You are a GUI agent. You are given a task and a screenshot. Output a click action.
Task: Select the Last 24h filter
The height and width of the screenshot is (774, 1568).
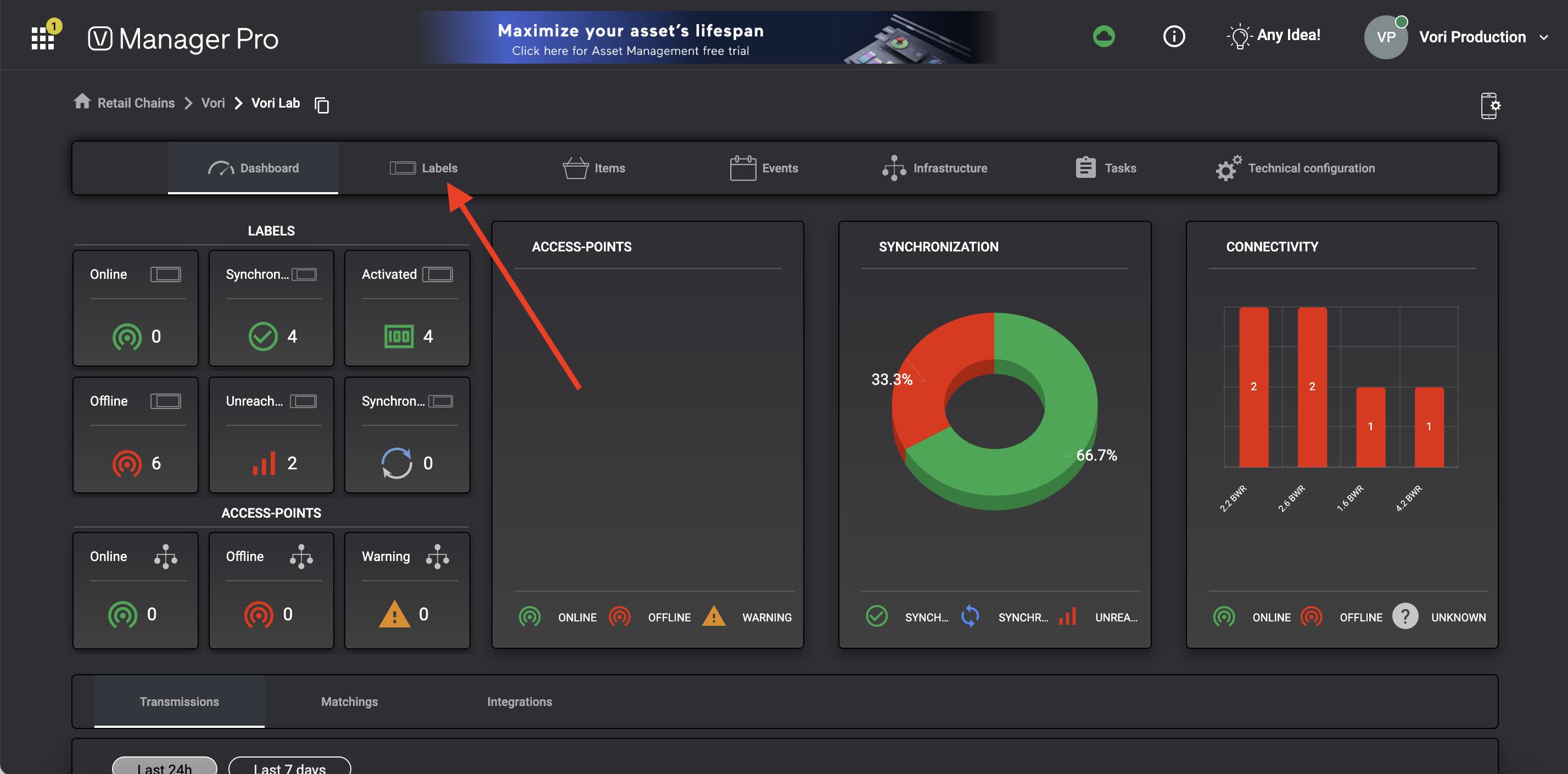tap(164, 767)
